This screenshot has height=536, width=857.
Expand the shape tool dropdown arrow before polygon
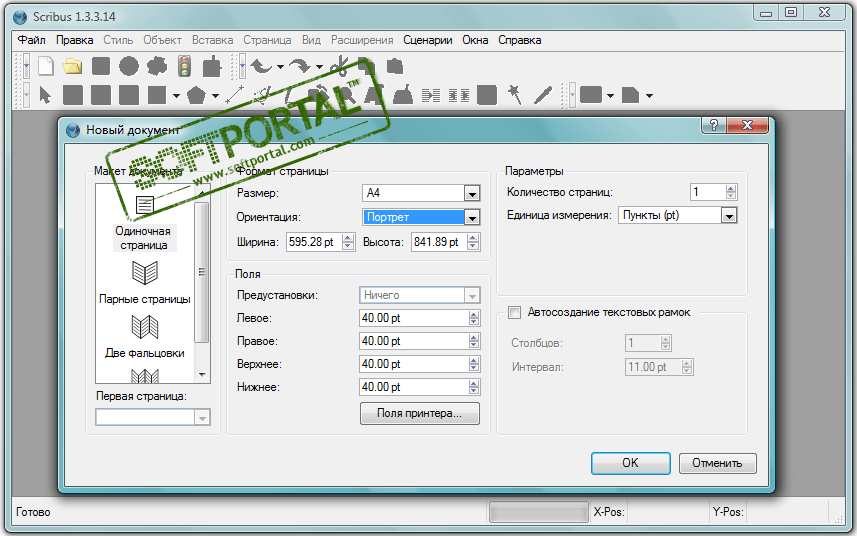pos(176,96)
